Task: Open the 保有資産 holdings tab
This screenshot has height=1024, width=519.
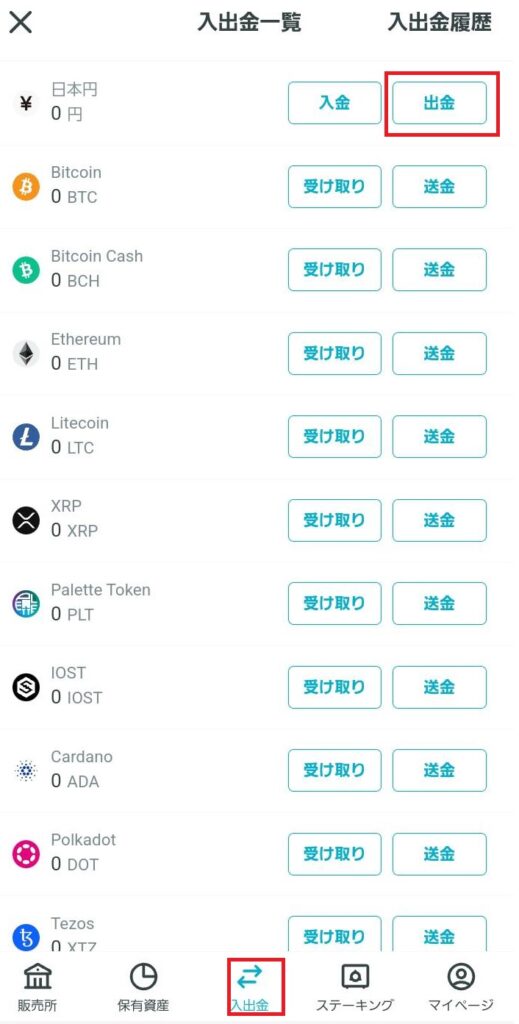Action: (x=144, y=987)
